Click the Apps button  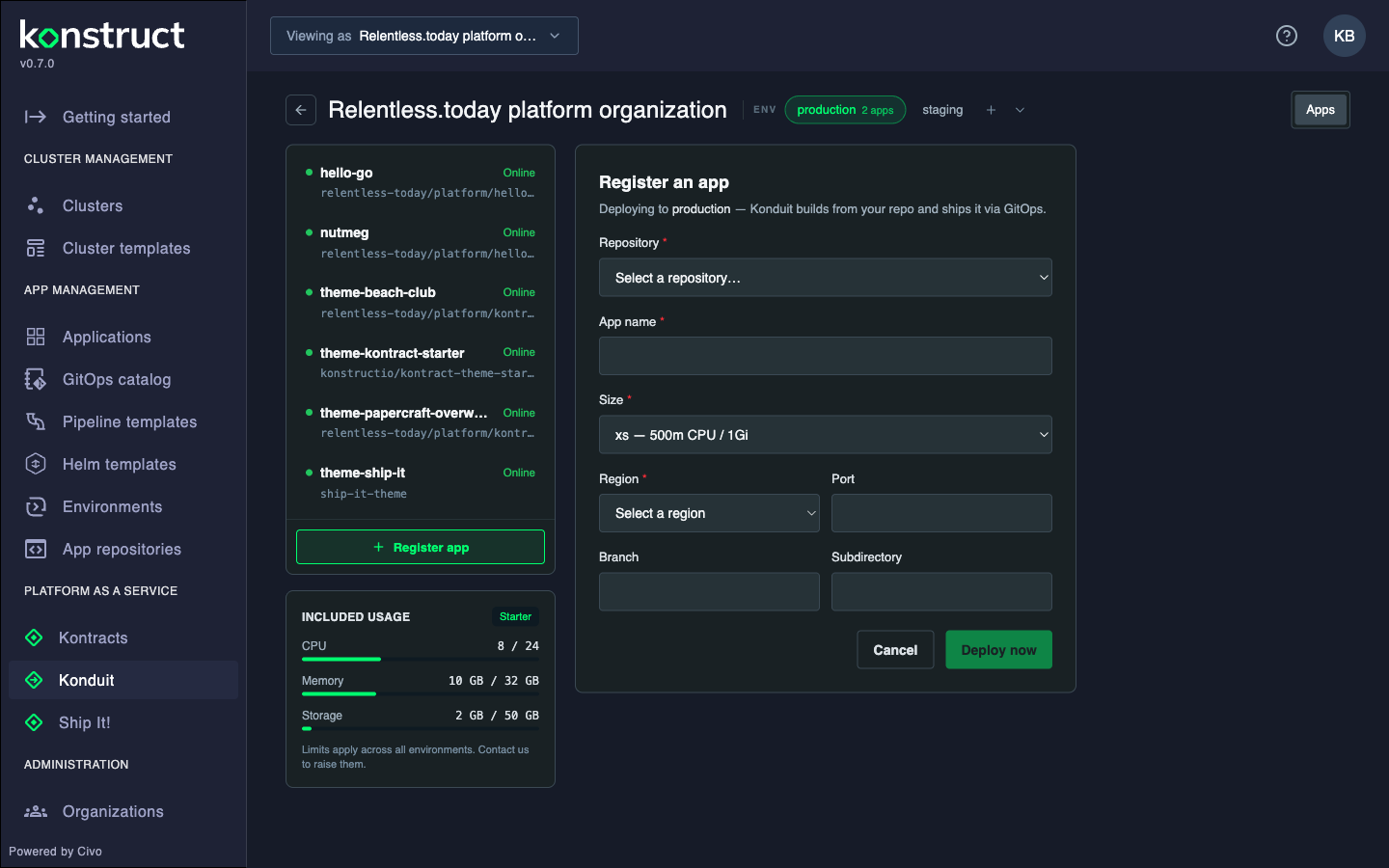click(x=1321, y=110)
